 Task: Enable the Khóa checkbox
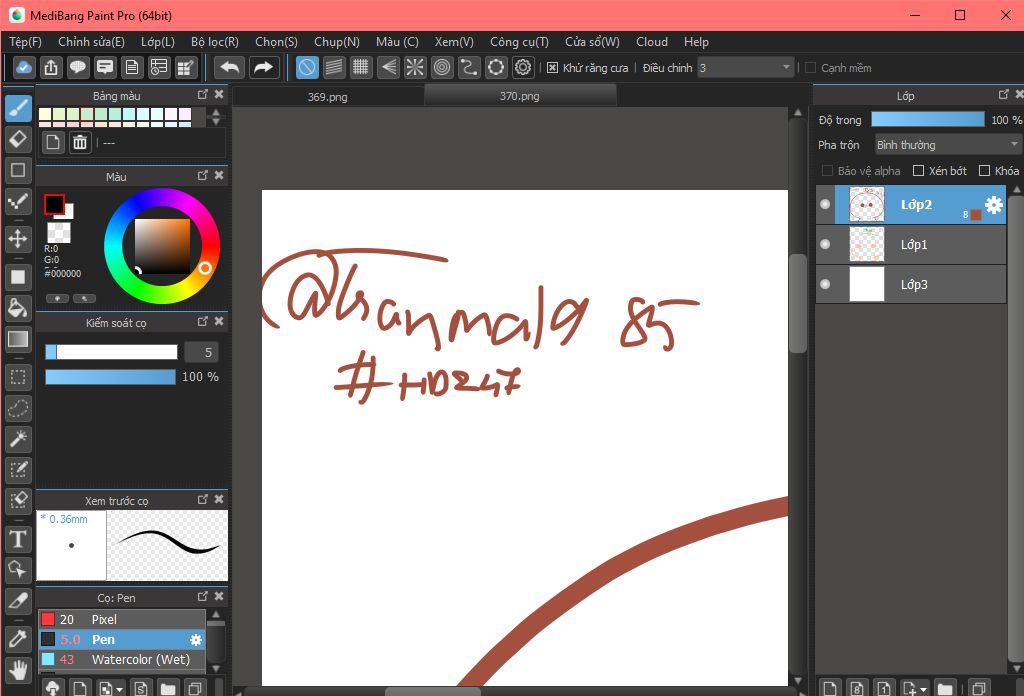click(x=984, y=170)
